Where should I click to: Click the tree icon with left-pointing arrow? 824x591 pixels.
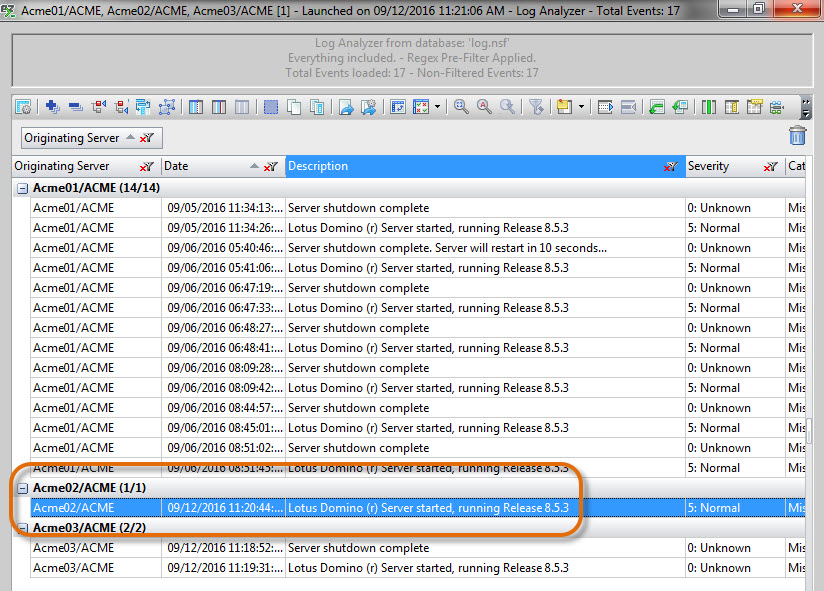pos(98,107)
